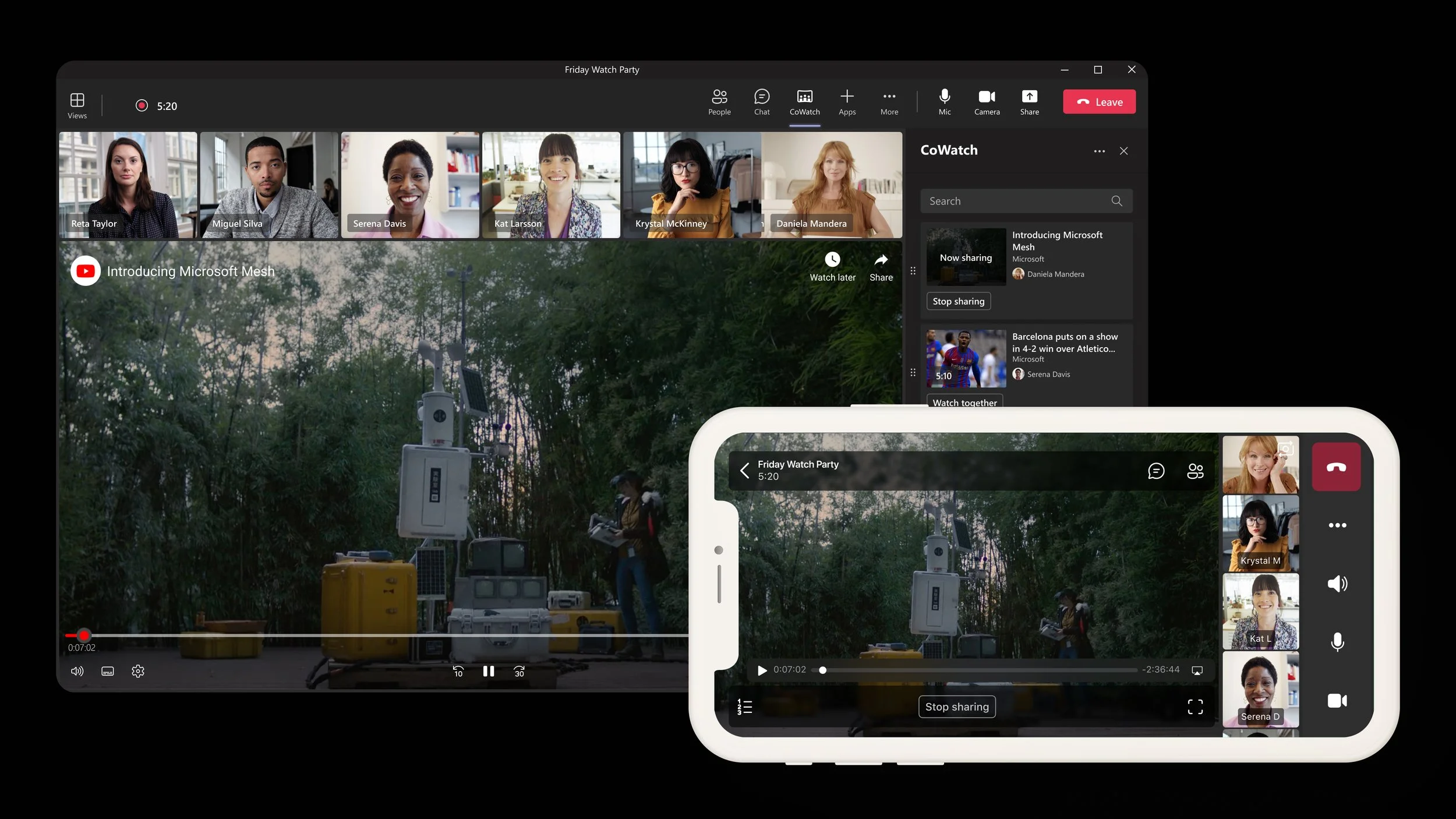This screenshot has width=1456, height=819.
Task: Click the Barcelona video thumbnail
Action: click(966, 358)
